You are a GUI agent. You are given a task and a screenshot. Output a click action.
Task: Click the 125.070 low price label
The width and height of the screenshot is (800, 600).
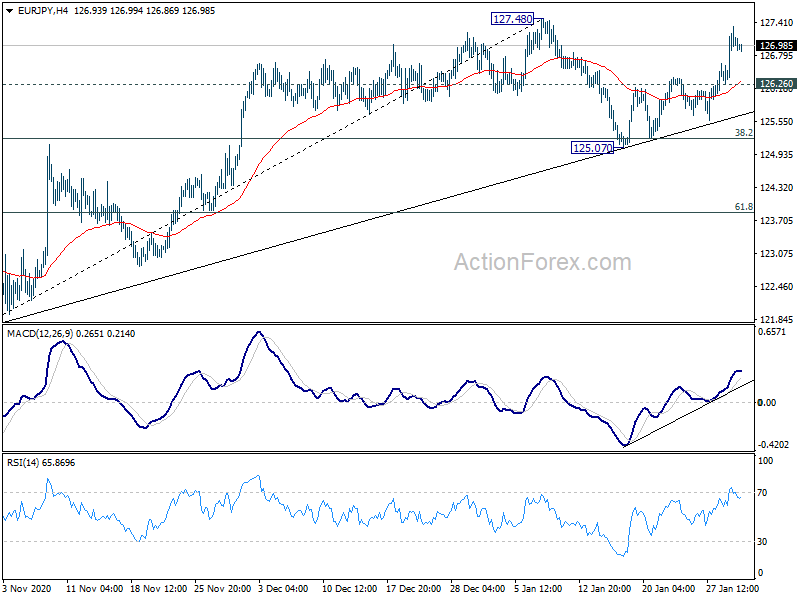592,148
